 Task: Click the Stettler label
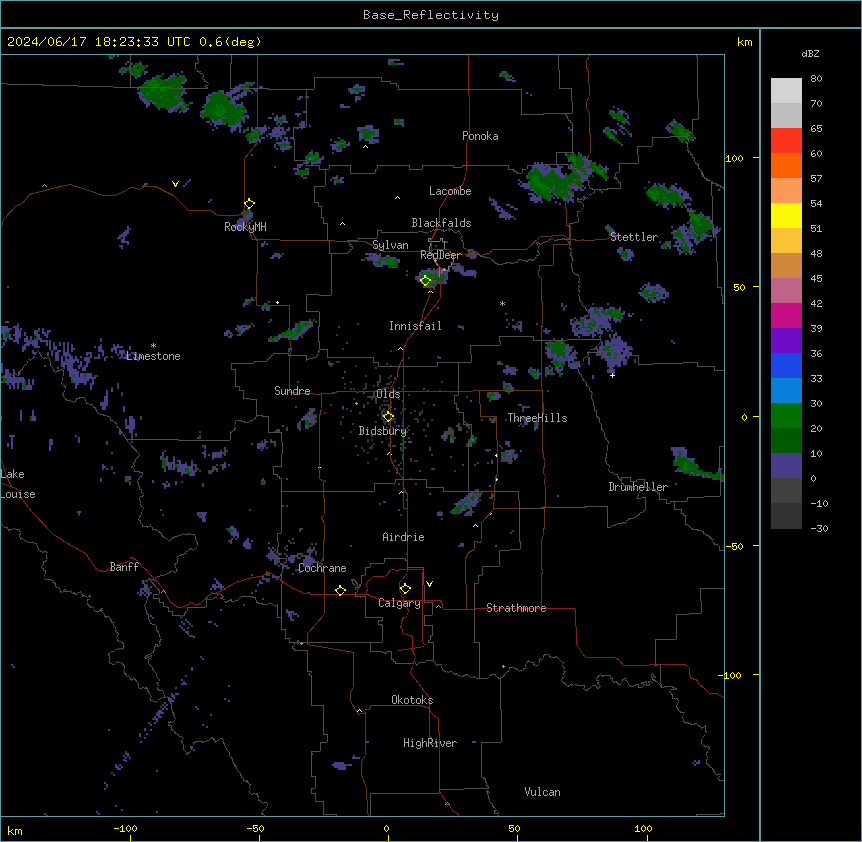coord(634,237)
